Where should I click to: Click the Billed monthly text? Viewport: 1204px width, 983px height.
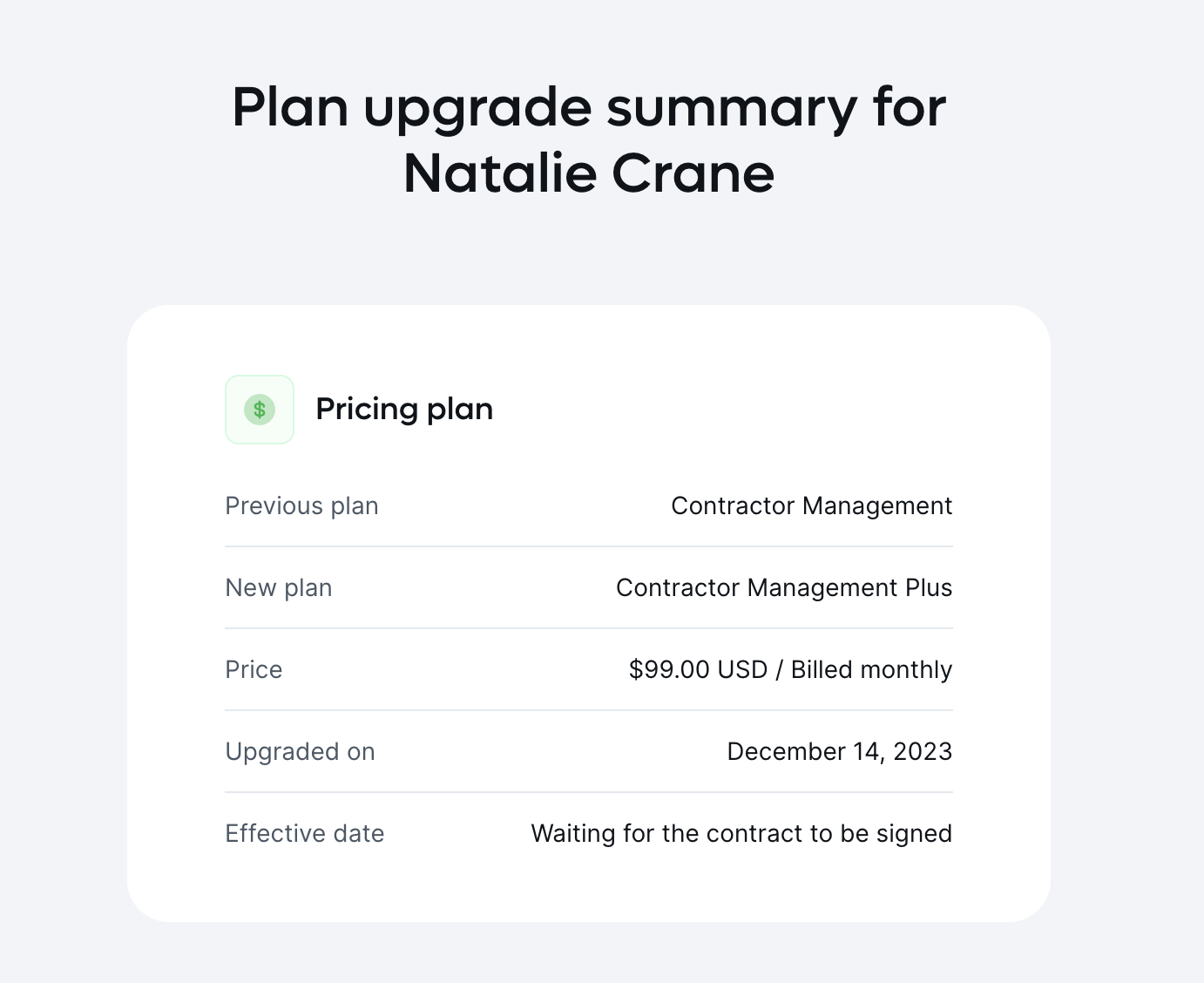tap(871, 670)
